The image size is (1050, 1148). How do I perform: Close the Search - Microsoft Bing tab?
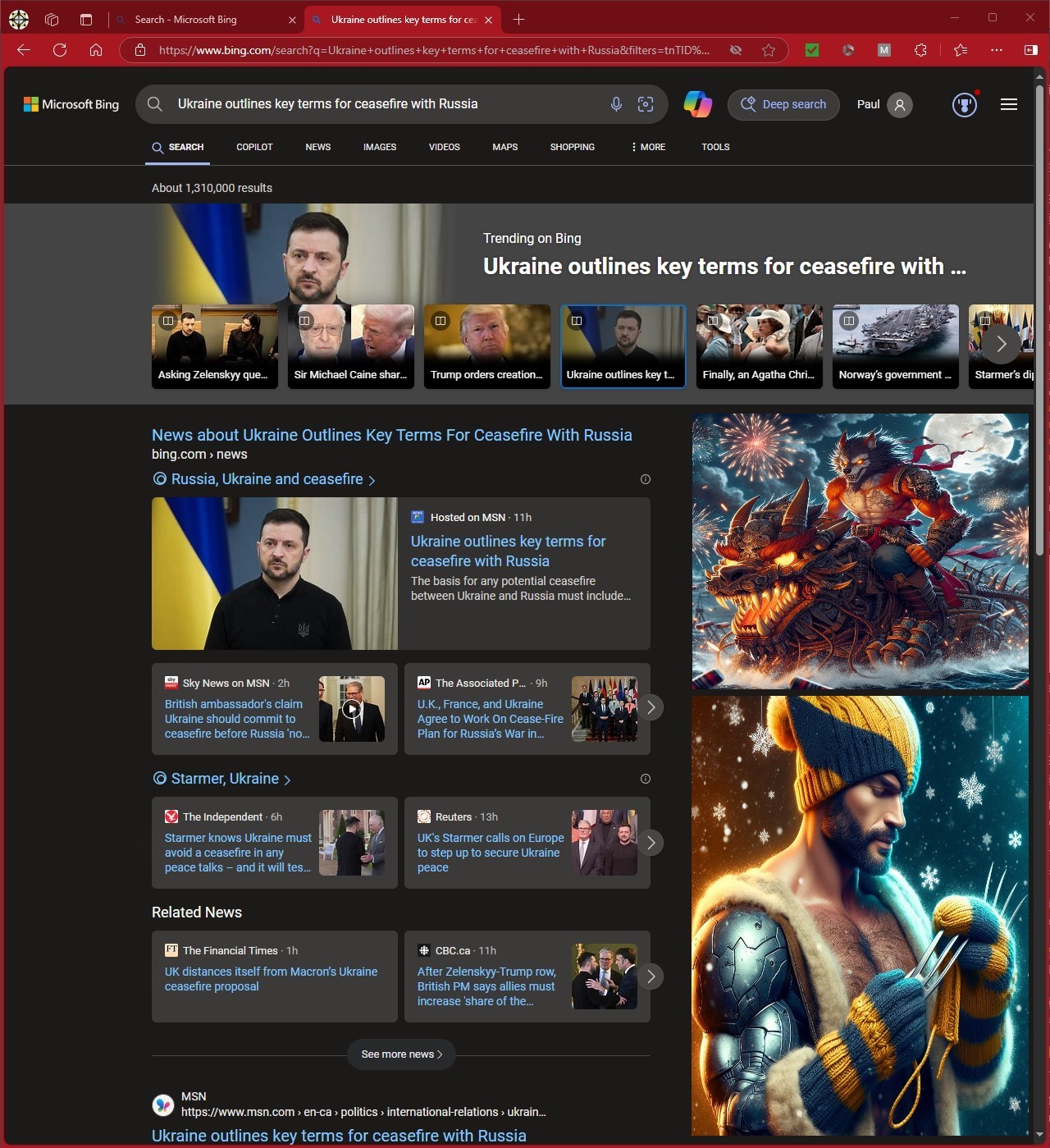tap(292, 20)
